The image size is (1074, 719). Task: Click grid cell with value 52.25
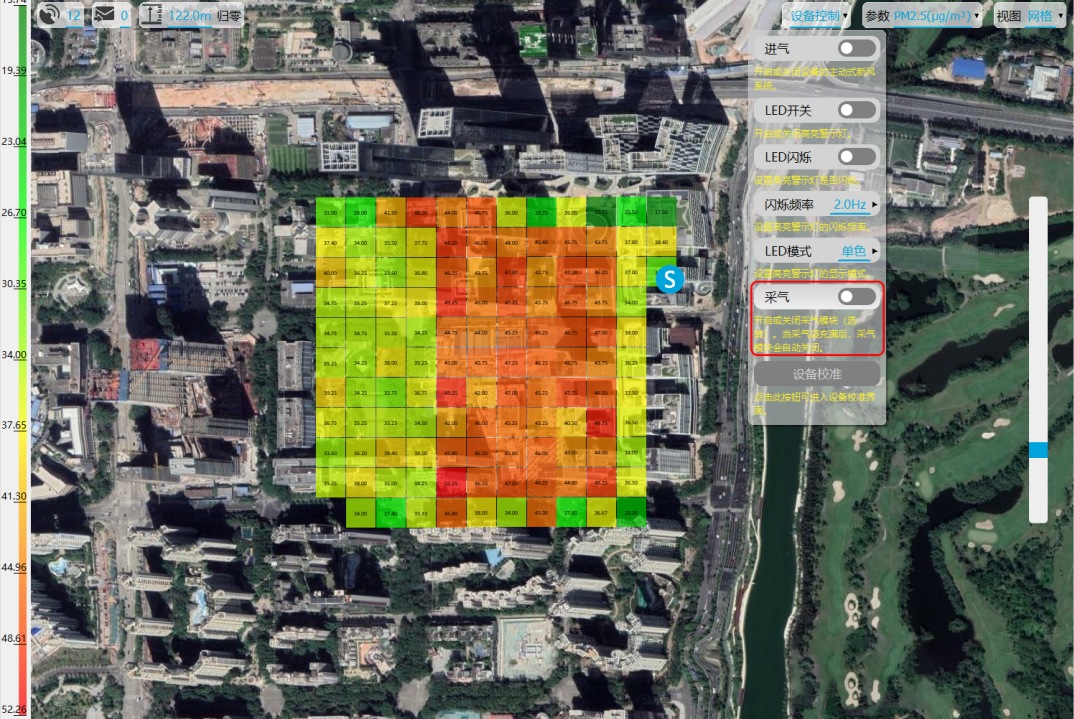(451, 483)
